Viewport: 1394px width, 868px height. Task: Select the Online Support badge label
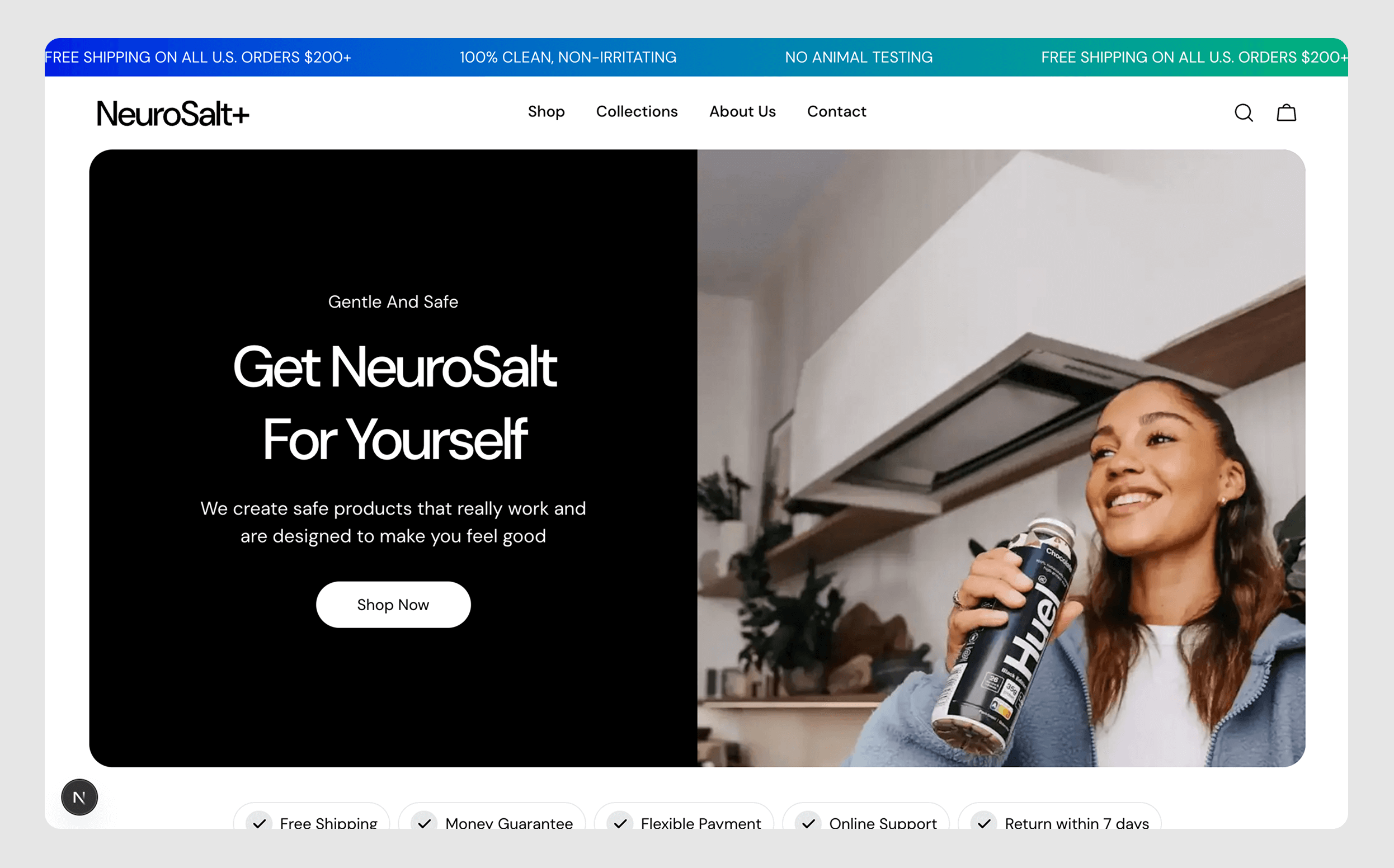pos(883,823)
